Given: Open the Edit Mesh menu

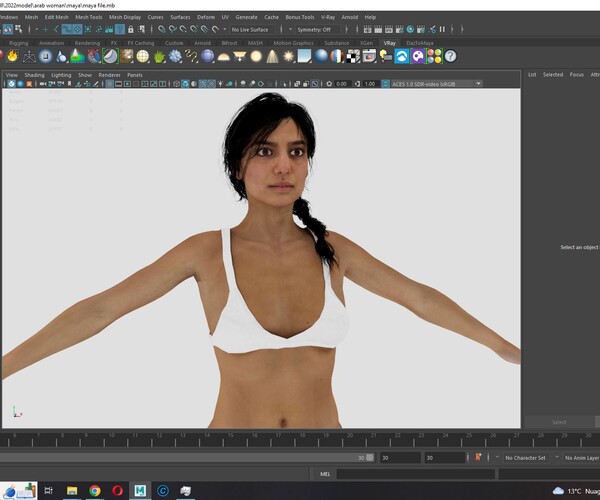Looking at the screenshot, I should [57, 17].
